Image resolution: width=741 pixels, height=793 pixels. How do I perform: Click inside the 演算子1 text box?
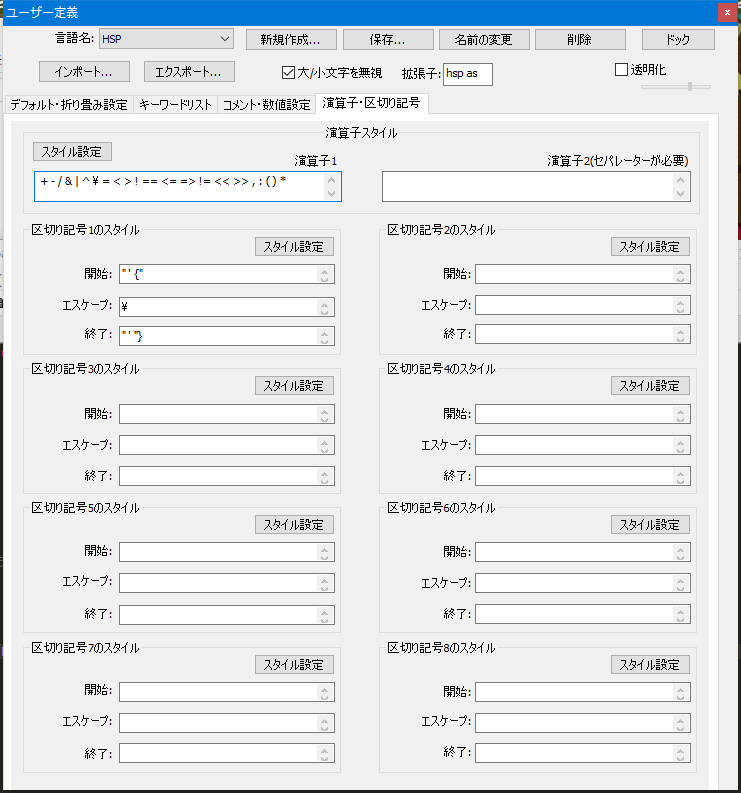179,186
